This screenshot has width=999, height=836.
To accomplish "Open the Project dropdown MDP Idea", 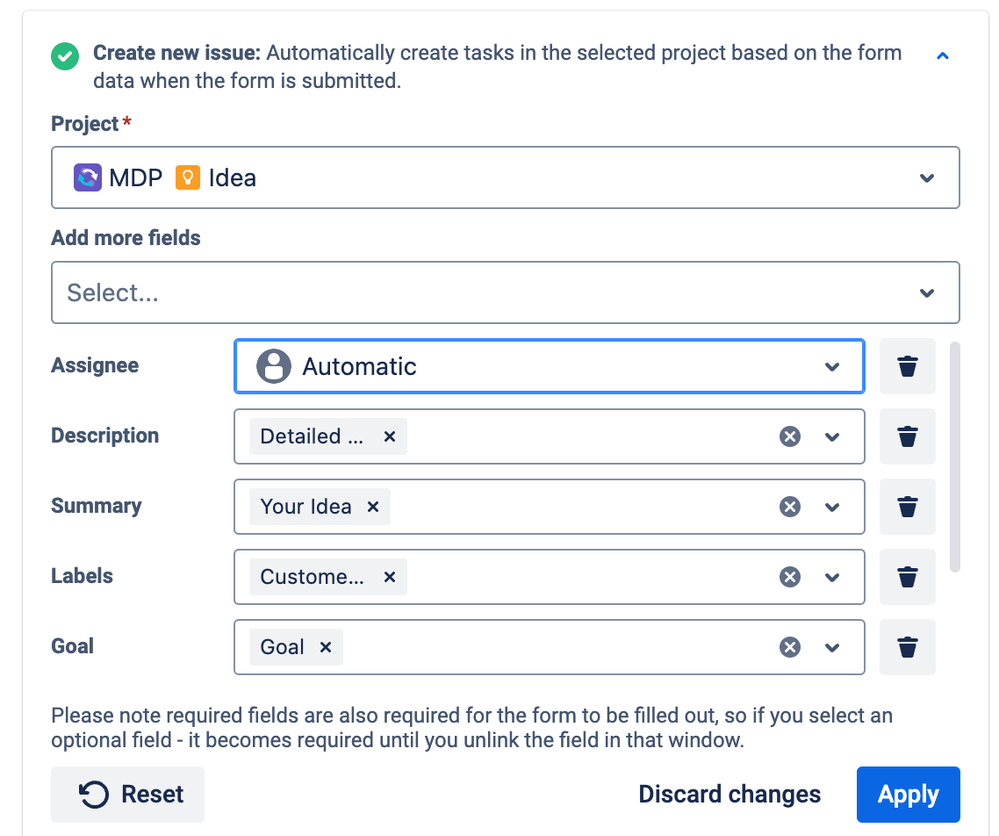I will tap(505, 178).
